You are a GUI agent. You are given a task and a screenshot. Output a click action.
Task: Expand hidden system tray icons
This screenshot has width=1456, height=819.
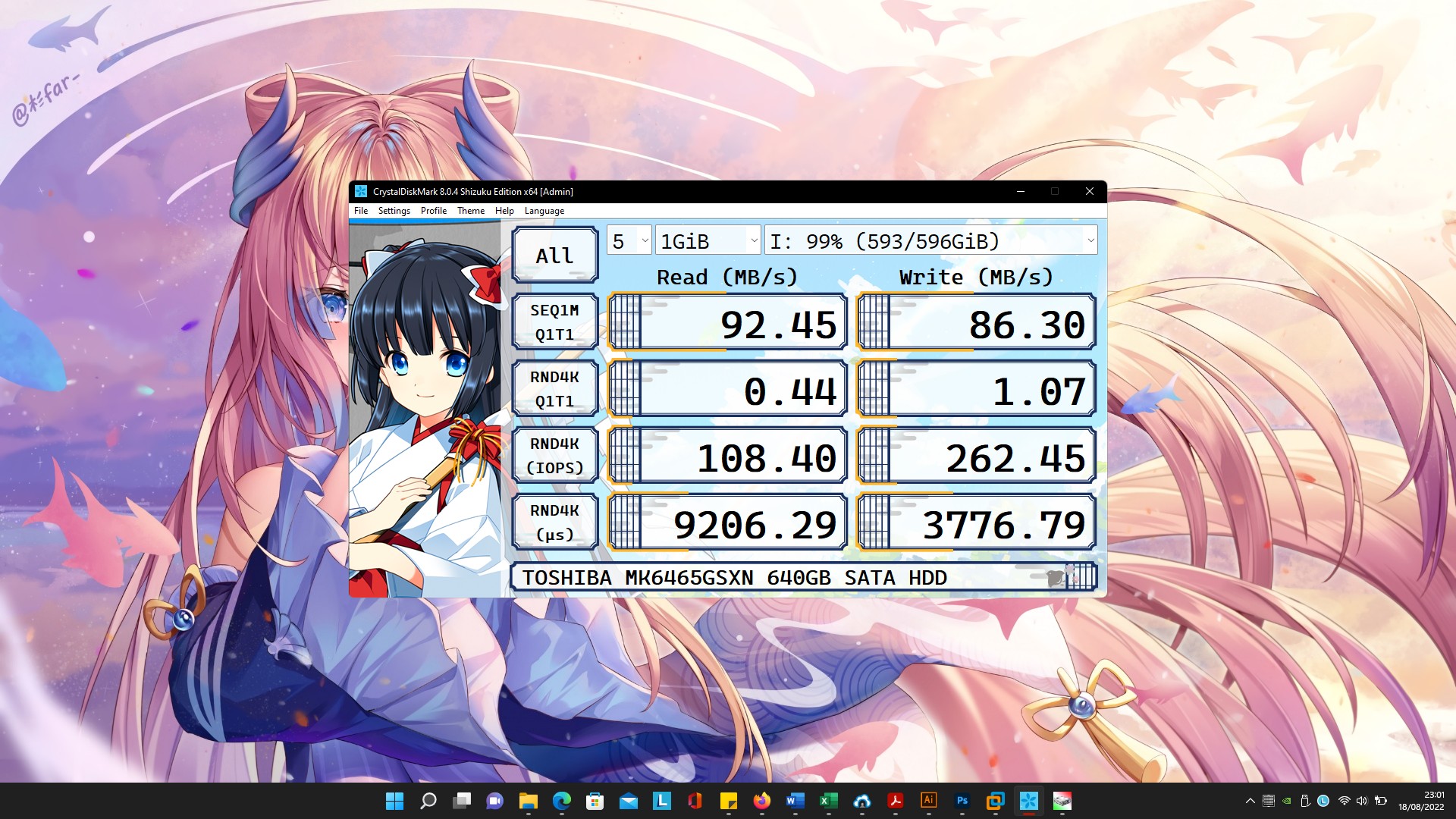pos(1250,801)
